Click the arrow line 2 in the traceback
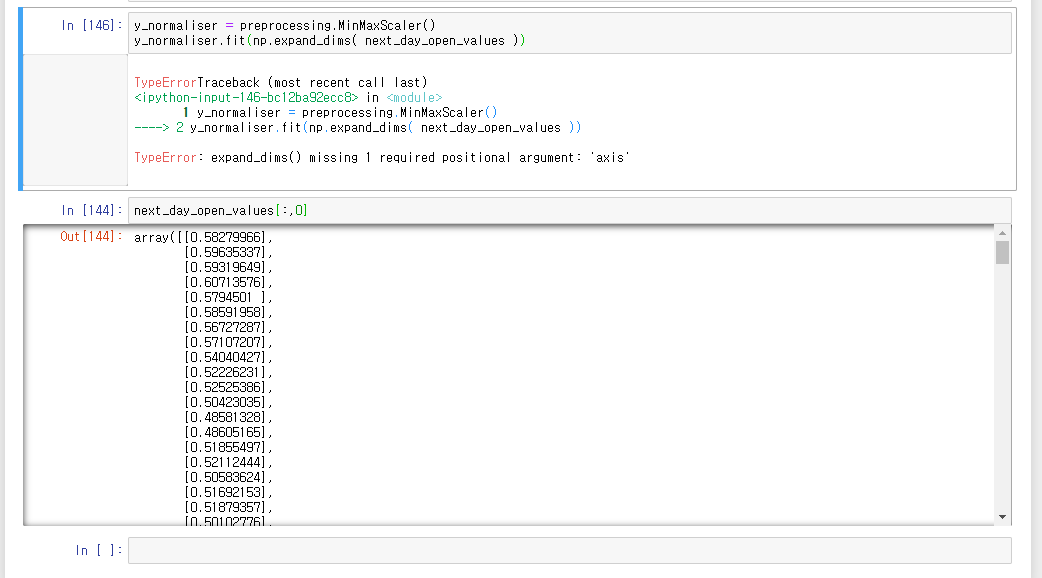Viewport: 1042px width, 578px height. (x=358, y=128)
